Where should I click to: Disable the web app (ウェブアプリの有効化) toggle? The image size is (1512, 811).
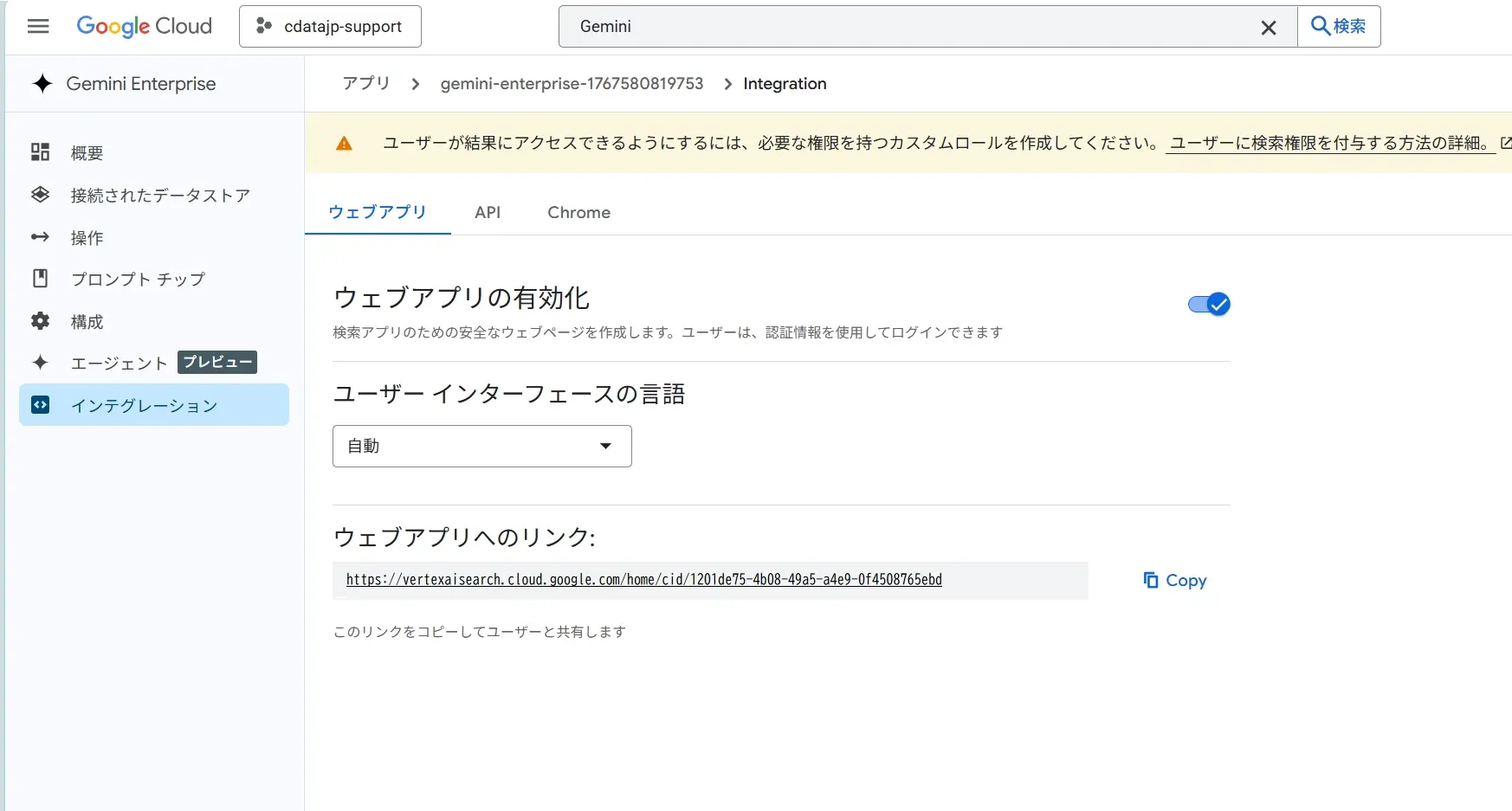[x=1209, y=304]
